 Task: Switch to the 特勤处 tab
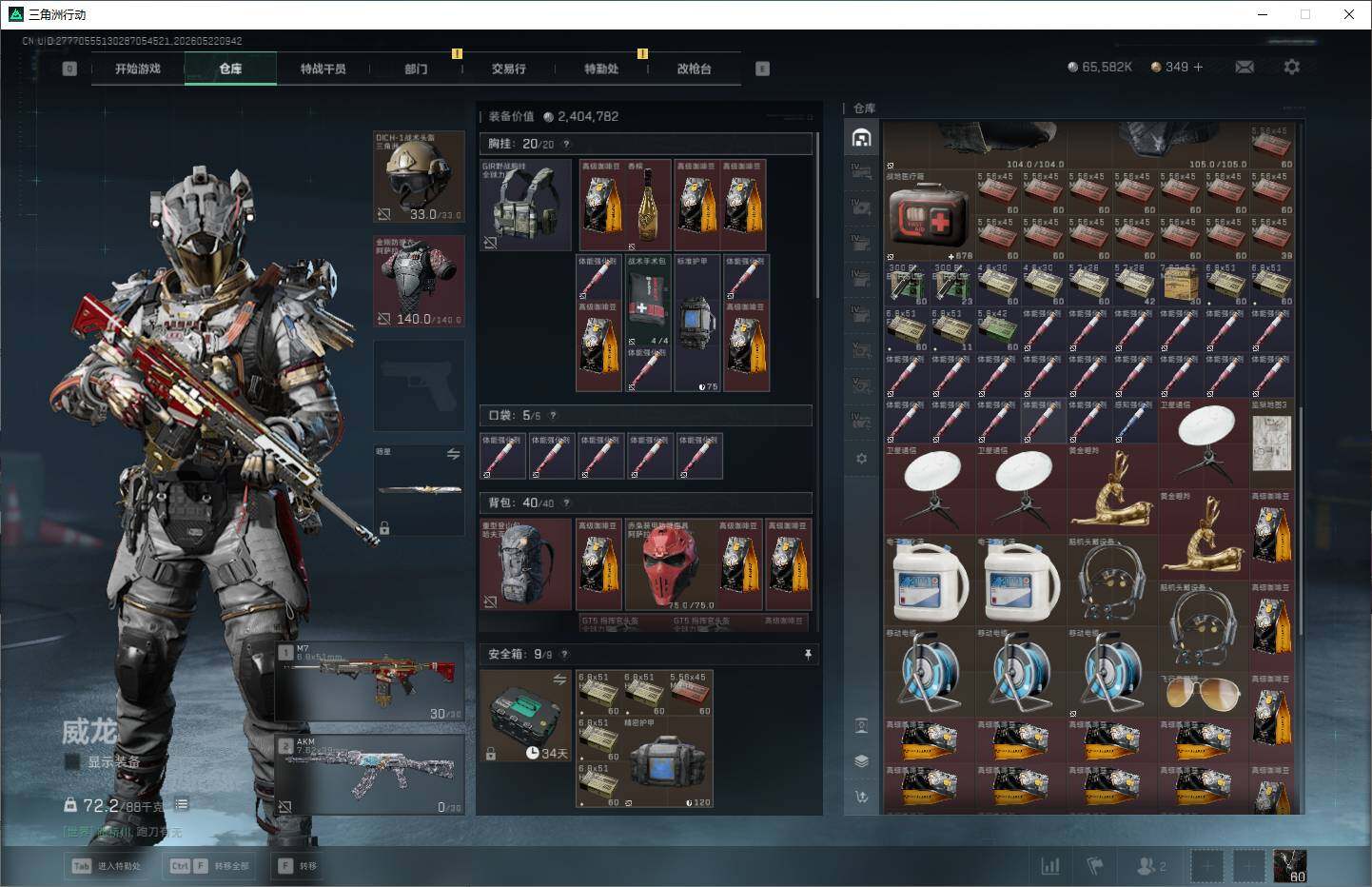[601, 69]
